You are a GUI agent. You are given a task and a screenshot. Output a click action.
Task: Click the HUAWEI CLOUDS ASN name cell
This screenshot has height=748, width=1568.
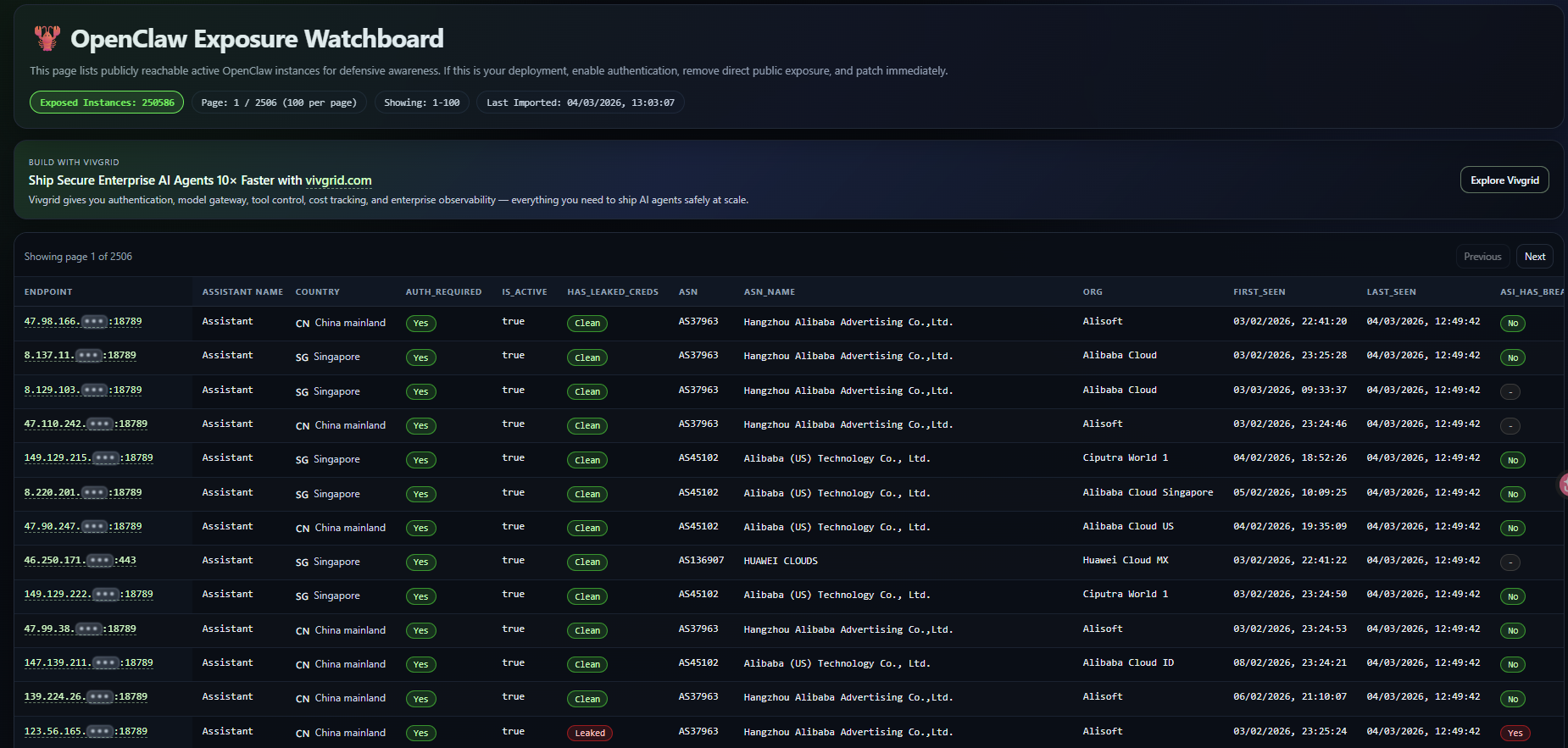pos(781,561)
